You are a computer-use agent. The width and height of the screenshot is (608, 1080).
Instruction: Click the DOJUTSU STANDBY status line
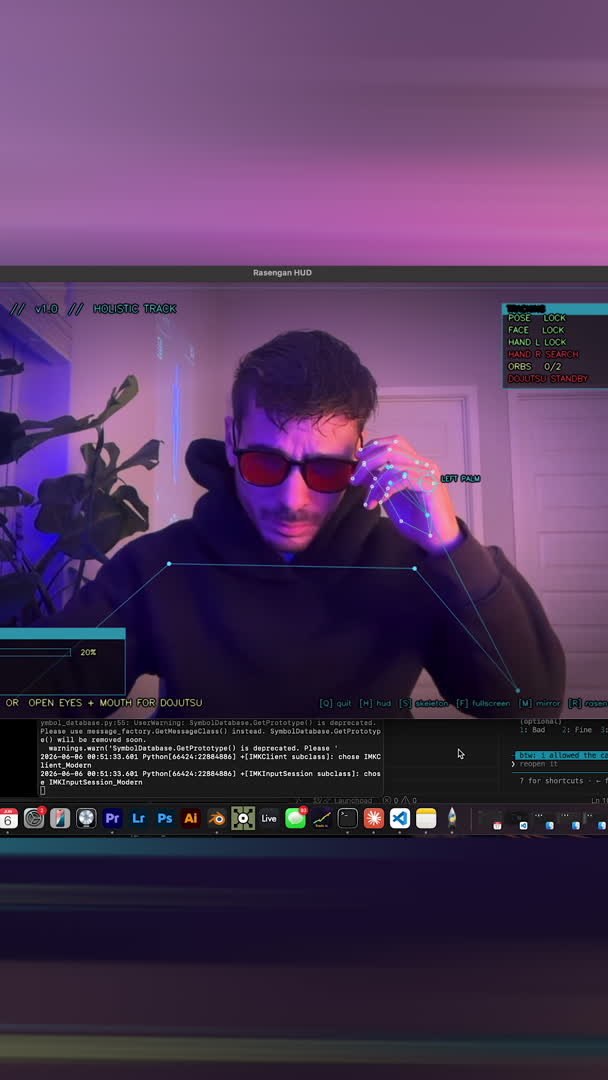pos(548,379)
